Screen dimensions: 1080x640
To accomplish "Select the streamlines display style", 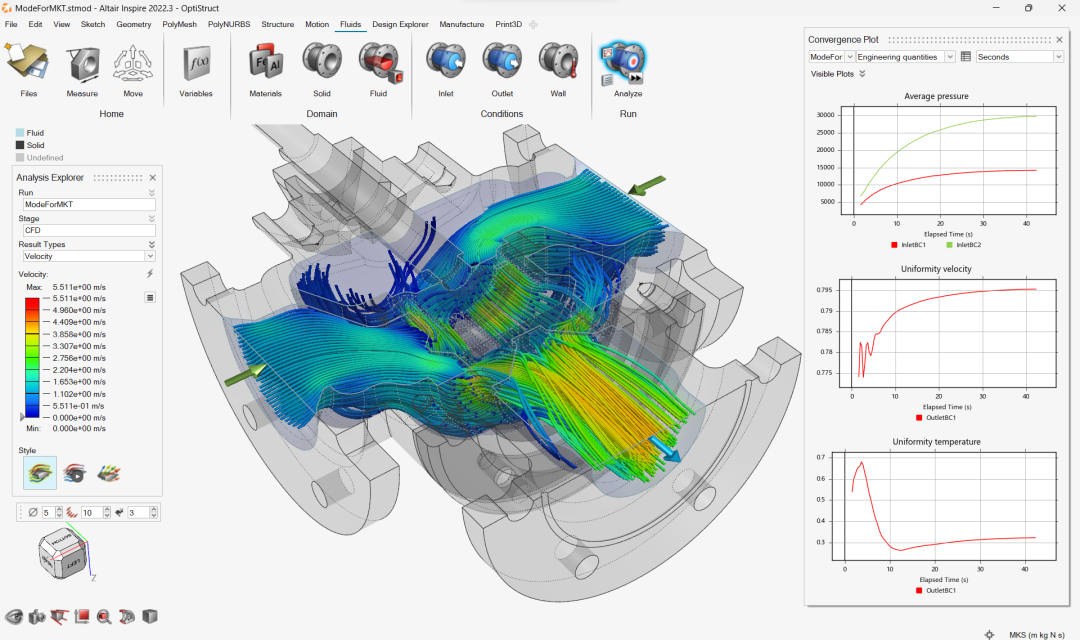I will 40,473.
